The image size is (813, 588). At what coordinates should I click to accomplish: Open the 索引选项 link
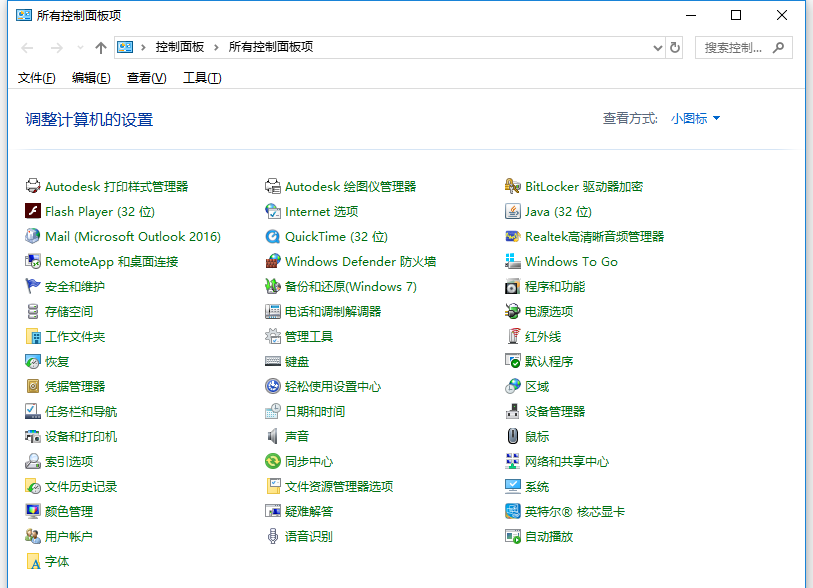coord(68,461)
